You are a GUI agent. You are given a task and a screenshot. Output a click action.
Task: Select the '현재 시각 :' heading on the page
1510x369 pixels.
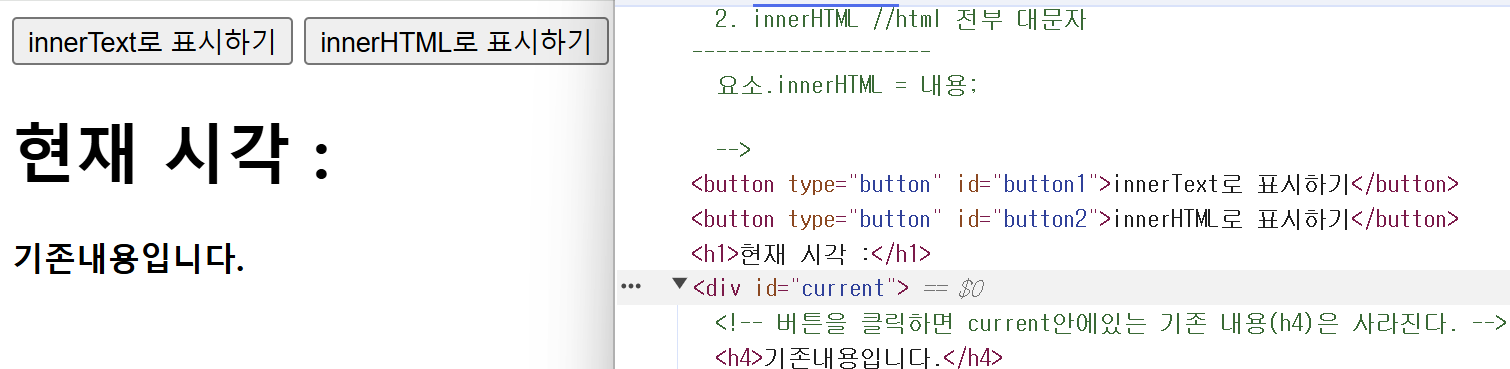click(172, 153)
